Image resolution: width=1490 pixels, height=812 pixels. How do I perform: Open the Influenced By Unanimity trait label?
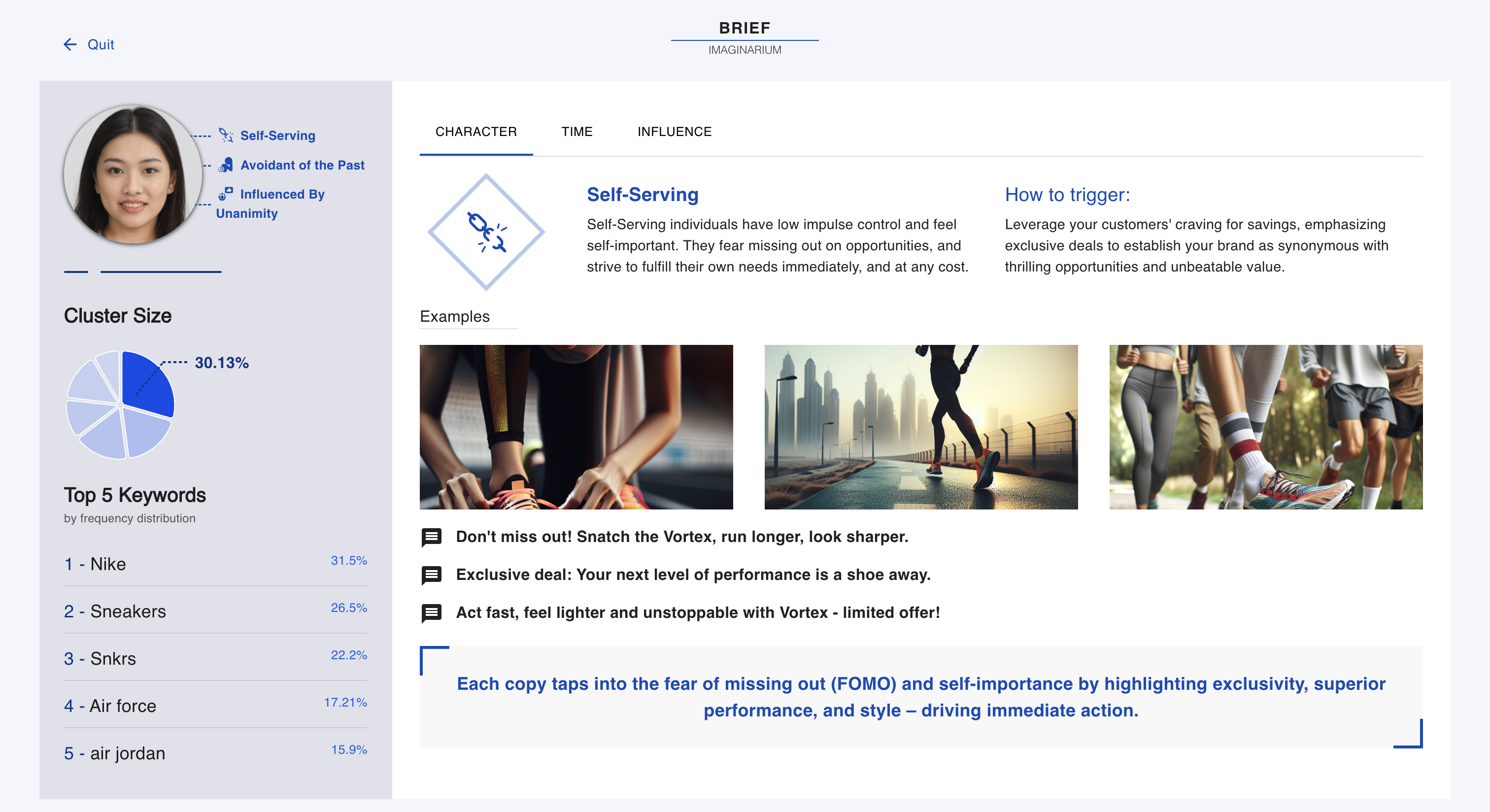[x=271, y=203]
